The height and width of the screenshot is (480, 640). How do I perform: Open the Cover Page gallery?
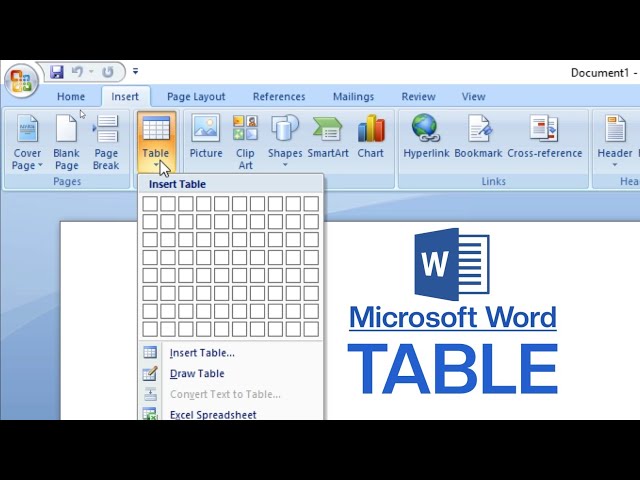point(27,142)
